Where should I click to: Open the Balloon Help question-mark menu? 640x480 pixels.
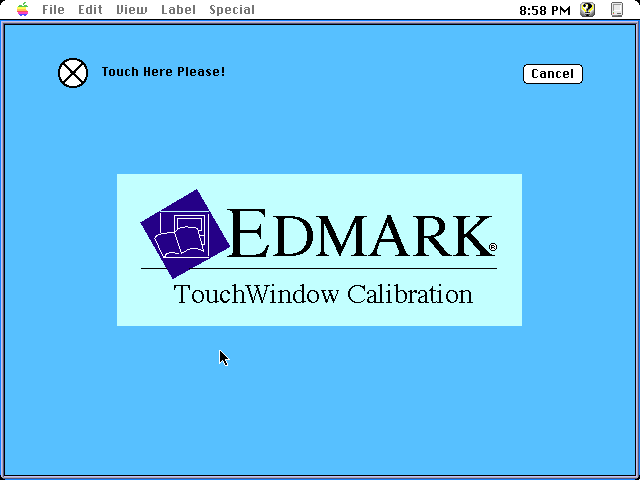coord(587,9)
